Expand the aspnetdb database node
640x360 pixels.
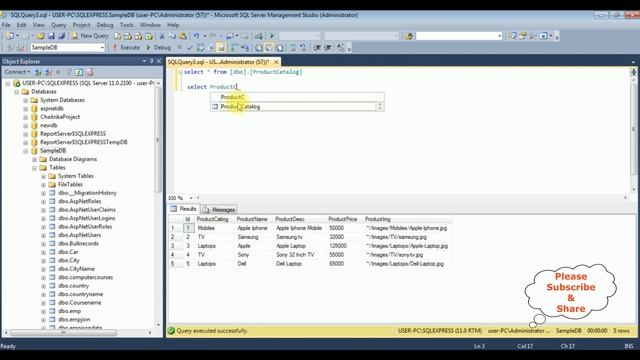(x=25, y=109)
